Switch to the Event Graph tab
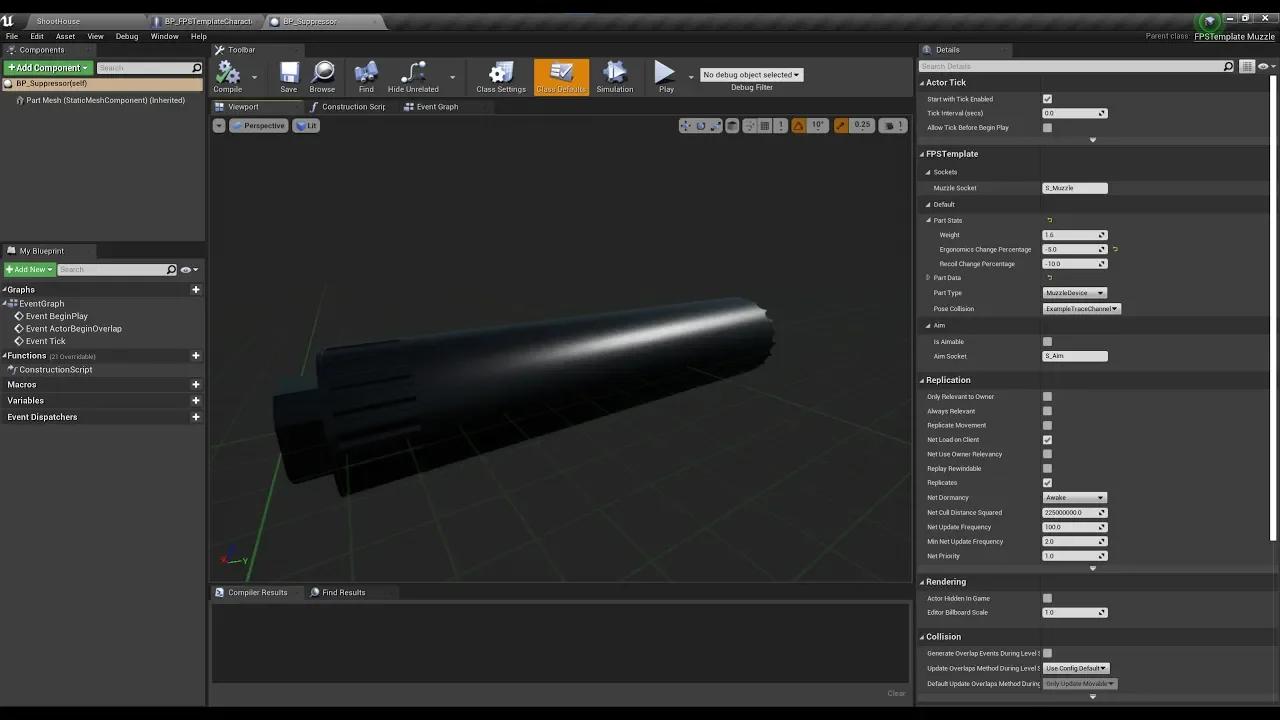The image size is (1280, 720). coord(437,107)
